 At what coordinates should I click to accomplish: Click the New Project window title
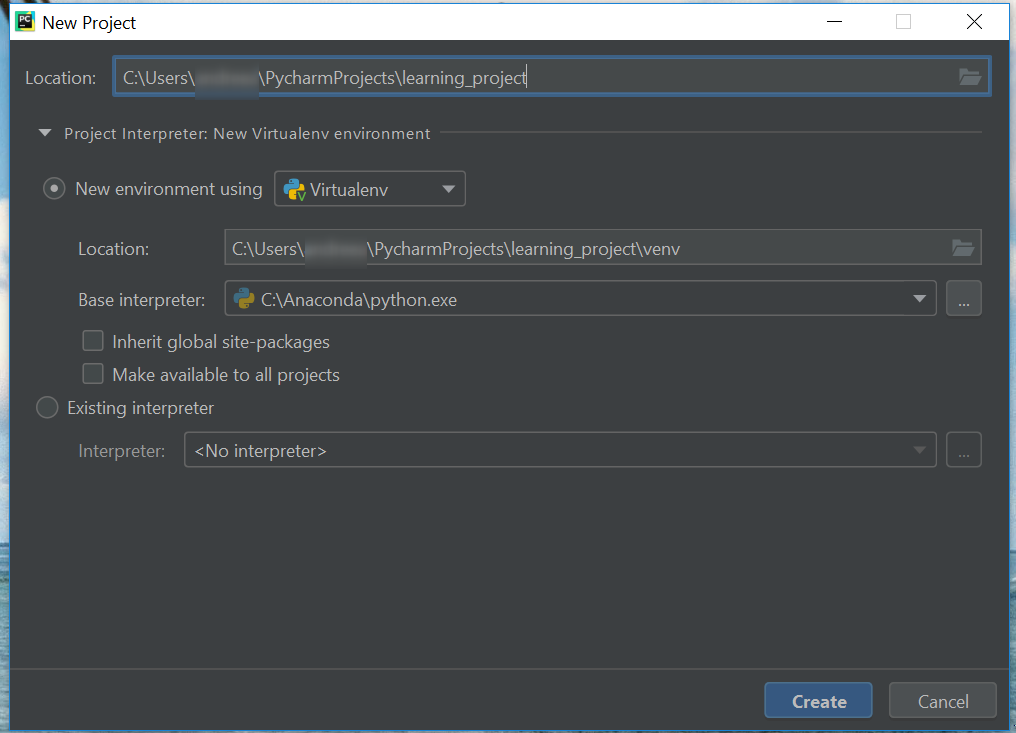point(89,23)
